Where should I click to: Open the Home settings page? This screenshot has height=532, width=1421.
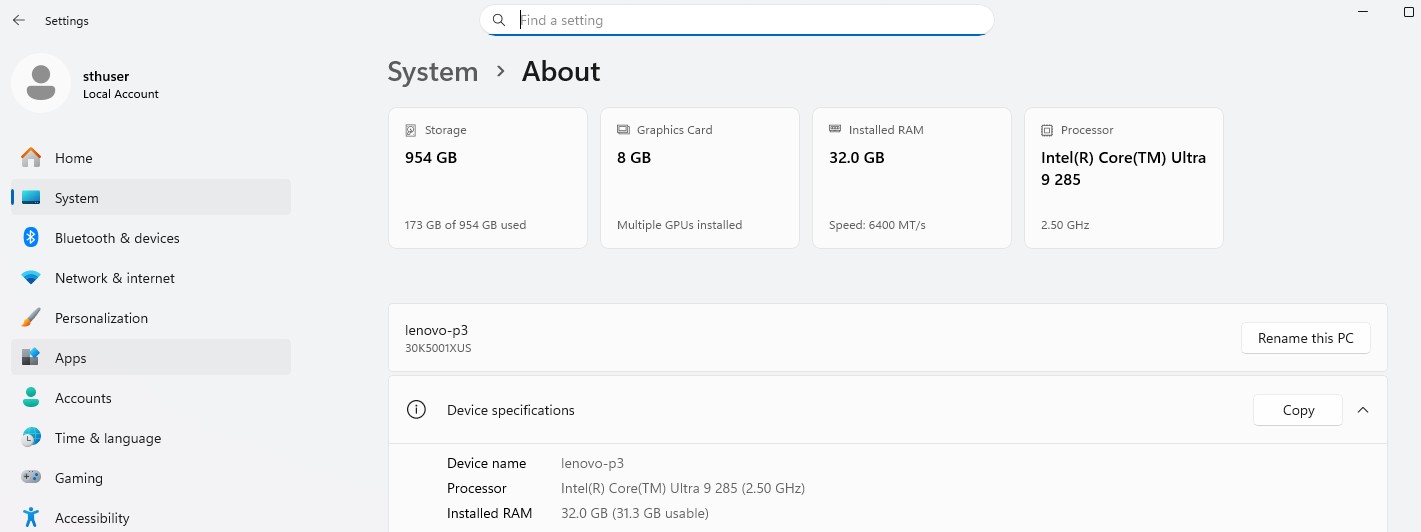tap(73, 158)
